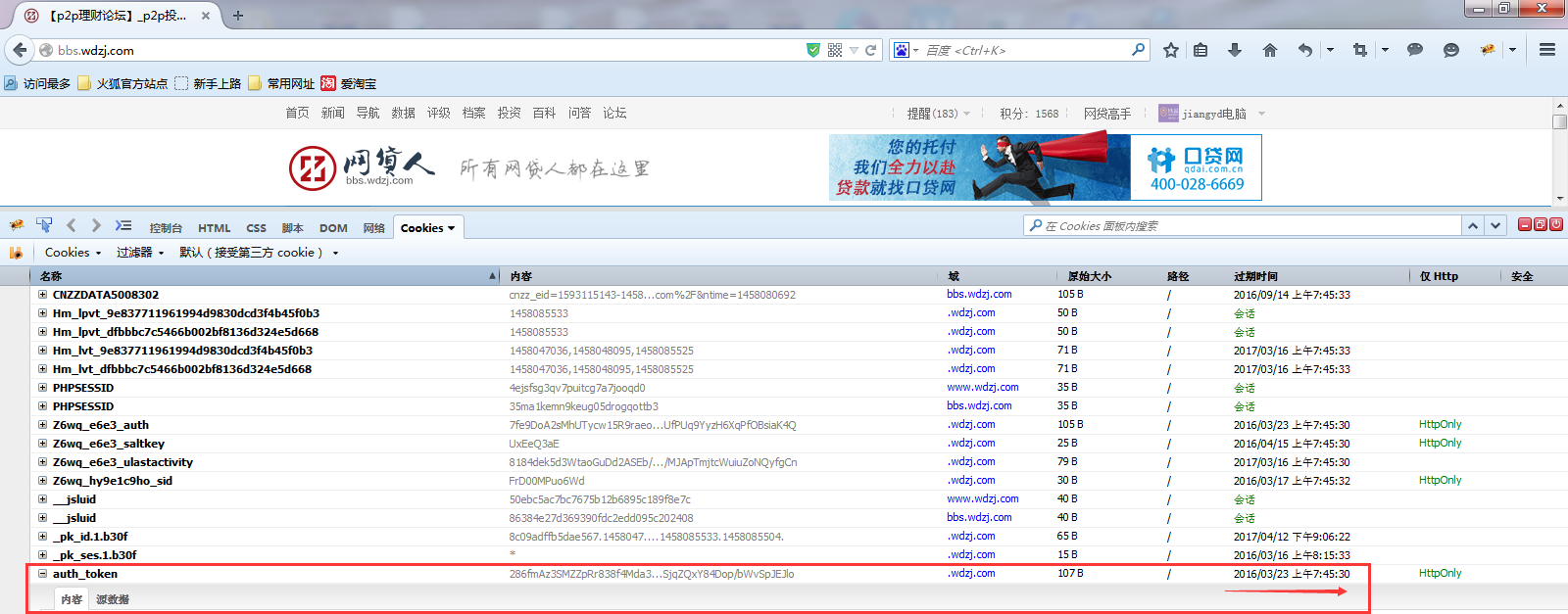Click the screenshot crop tool icon

point(1359,50)
